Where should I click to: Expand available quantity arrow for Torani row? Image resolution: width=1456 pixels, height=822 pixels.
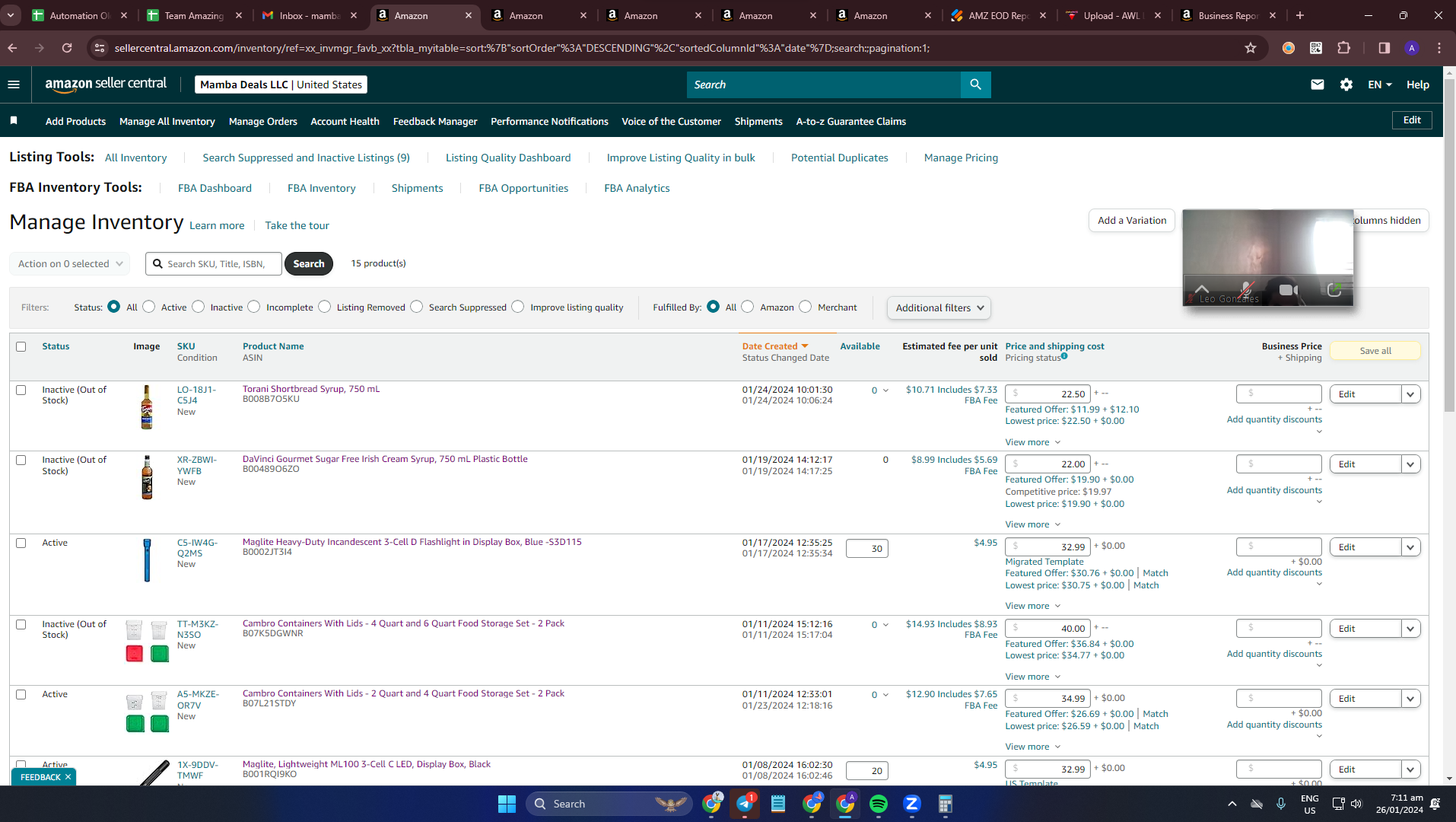[x=885, y=390]
